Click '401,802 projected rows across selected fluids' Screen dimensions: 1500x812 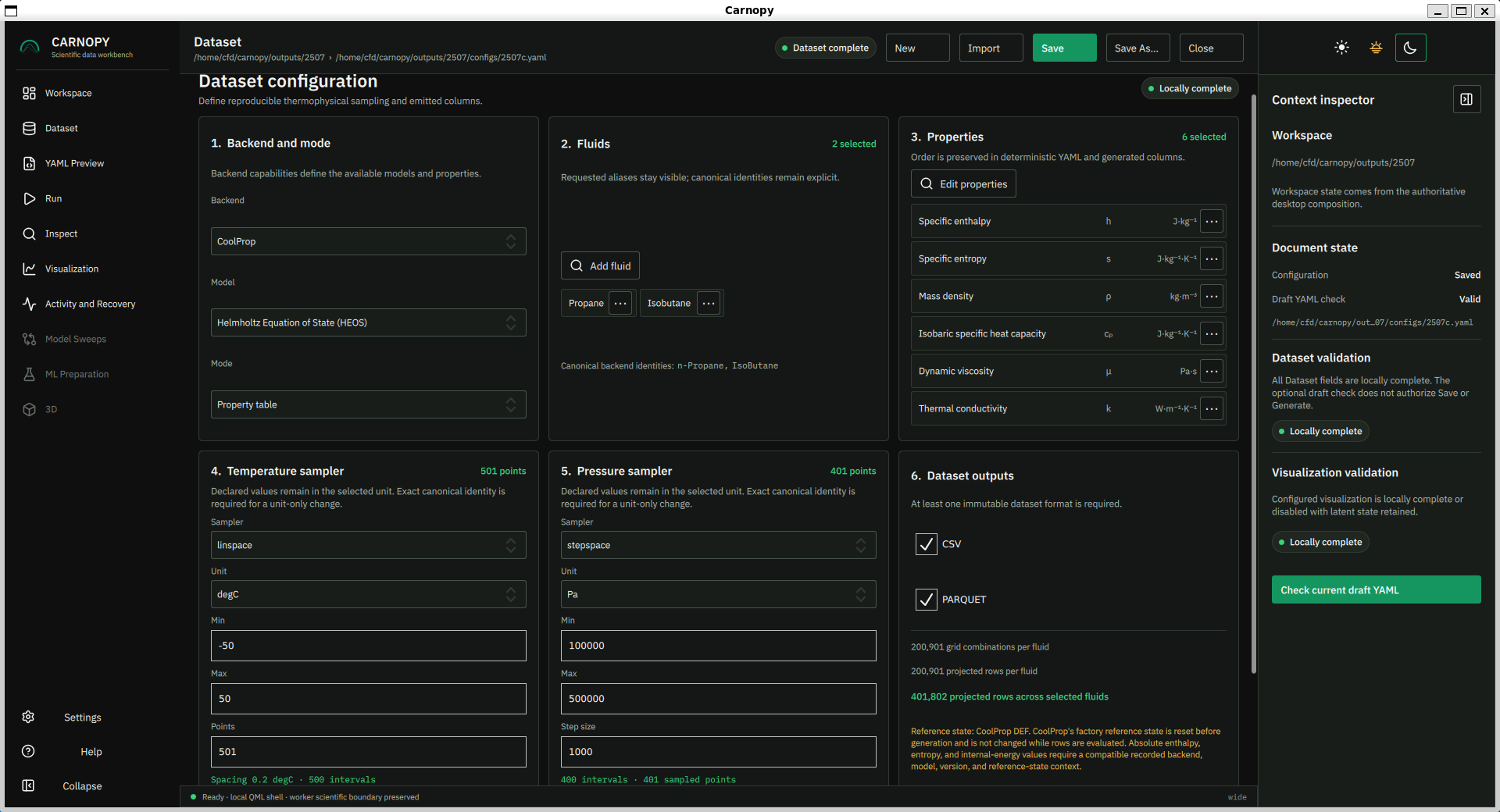(x=1009, y=696)
